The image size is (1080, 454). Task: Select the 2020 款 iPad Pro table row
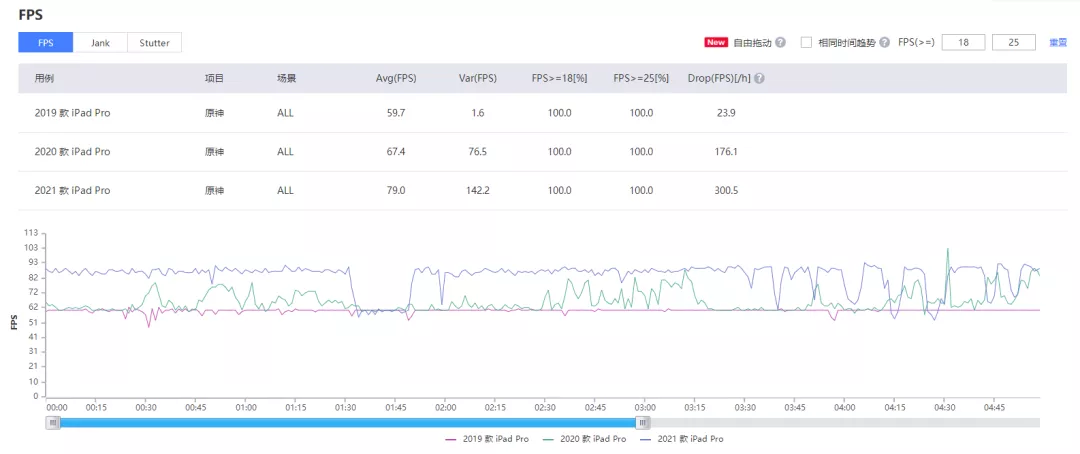pyautogui.click(x=543, y=152)
